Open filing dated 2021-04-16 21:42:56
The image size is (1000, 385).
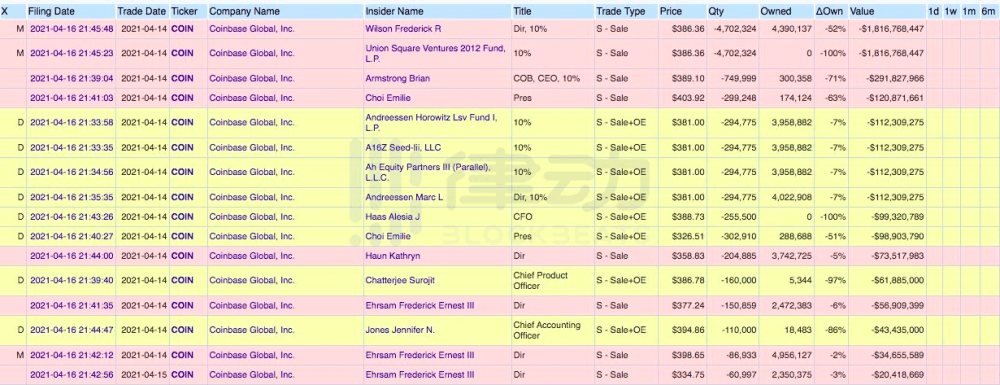pyautogui.click(x=72, y=374)
